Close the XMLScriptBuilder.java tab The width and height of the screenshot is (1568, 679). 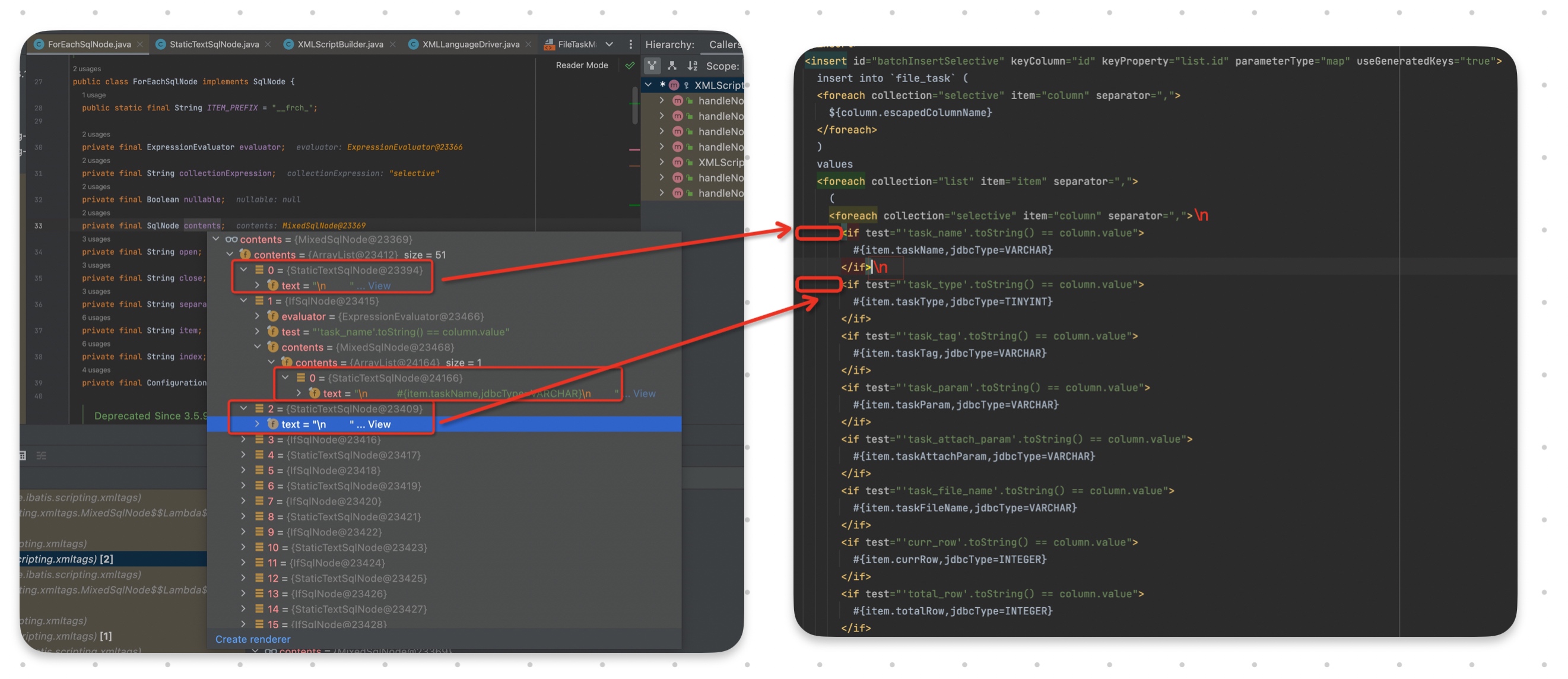tap(393, 44)
